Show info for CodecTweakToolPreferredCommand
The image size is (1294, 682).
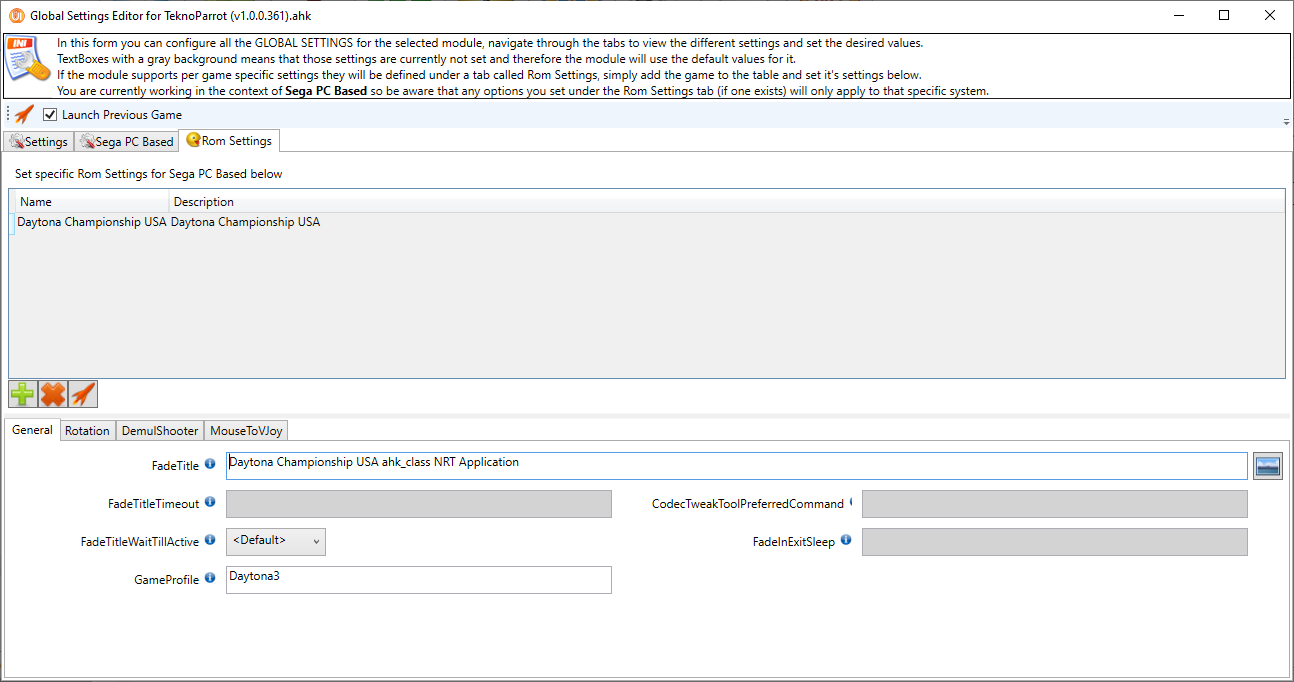(x=850, y=502)
